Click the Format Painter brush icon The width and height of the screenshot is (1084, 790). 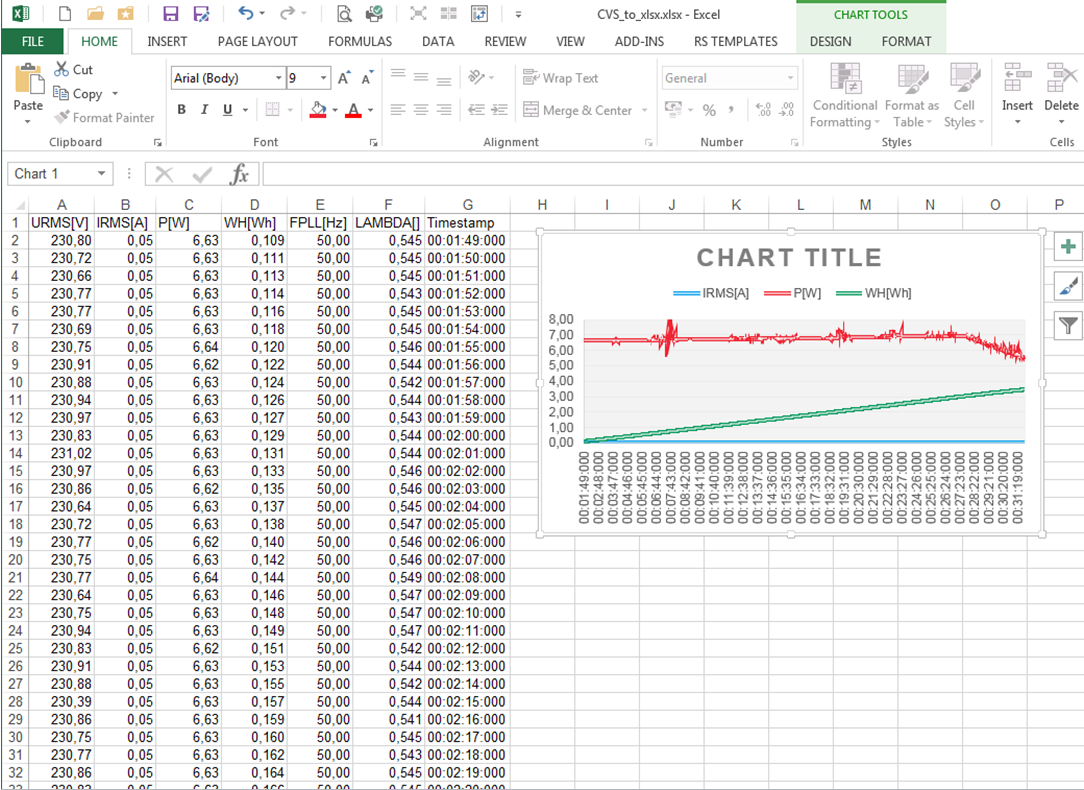pyautogui.click(x=62, y=118)
